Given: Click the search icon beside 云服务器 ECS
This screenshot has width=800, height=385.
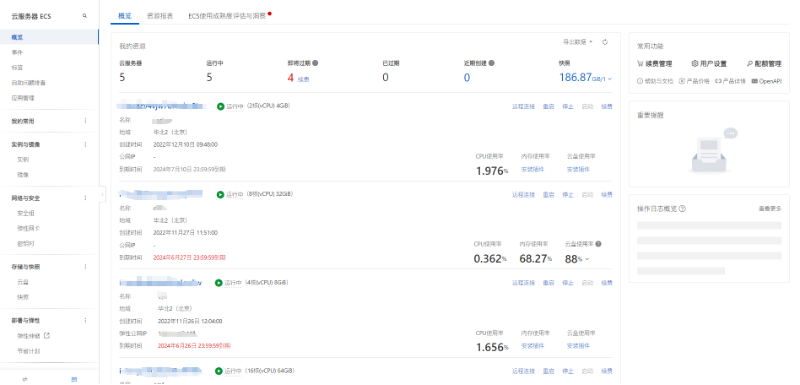Looking at the screenshot, I should pyautogui.click(x=85, y=16).
